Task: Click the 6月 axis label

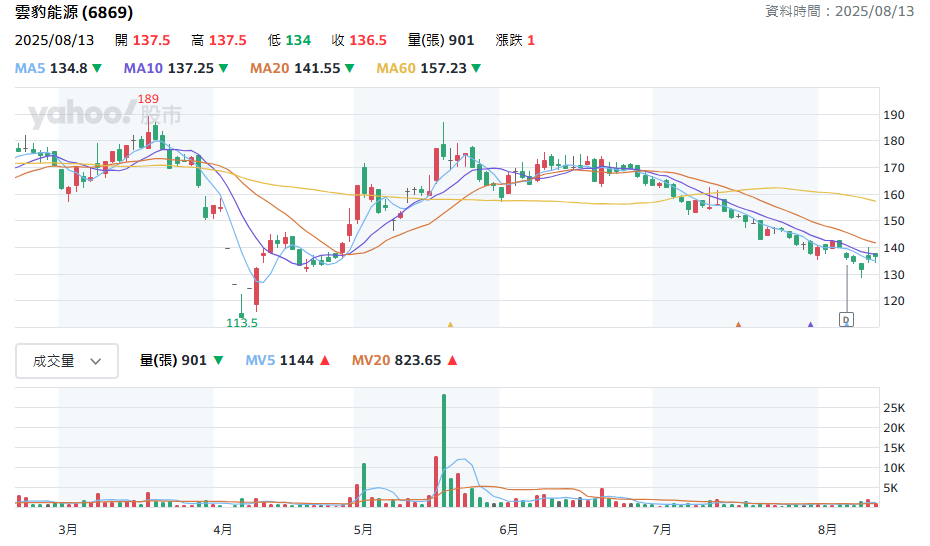Action: click(508, 529)
